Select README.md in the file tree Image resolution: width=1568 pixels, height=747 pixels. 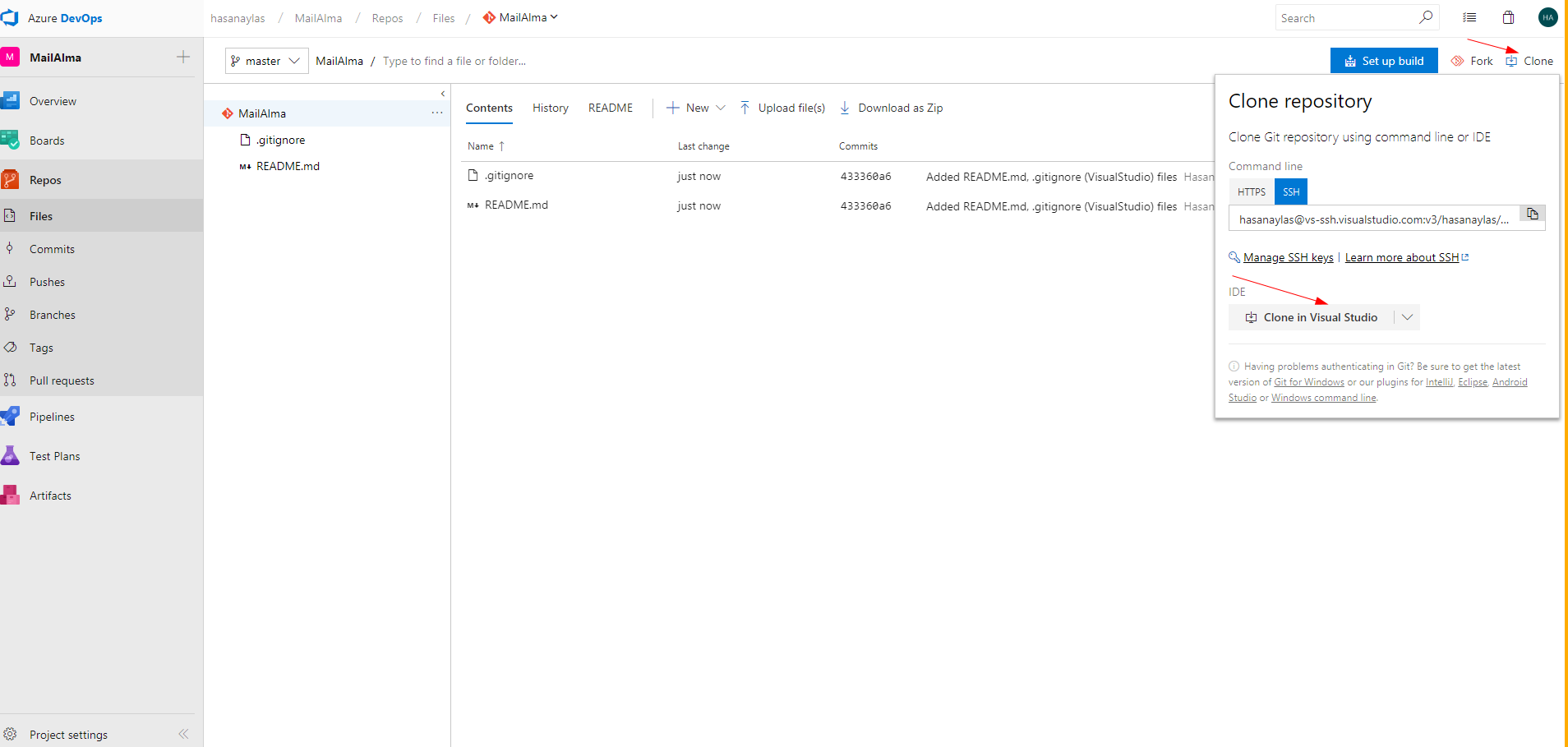point(288,166)
